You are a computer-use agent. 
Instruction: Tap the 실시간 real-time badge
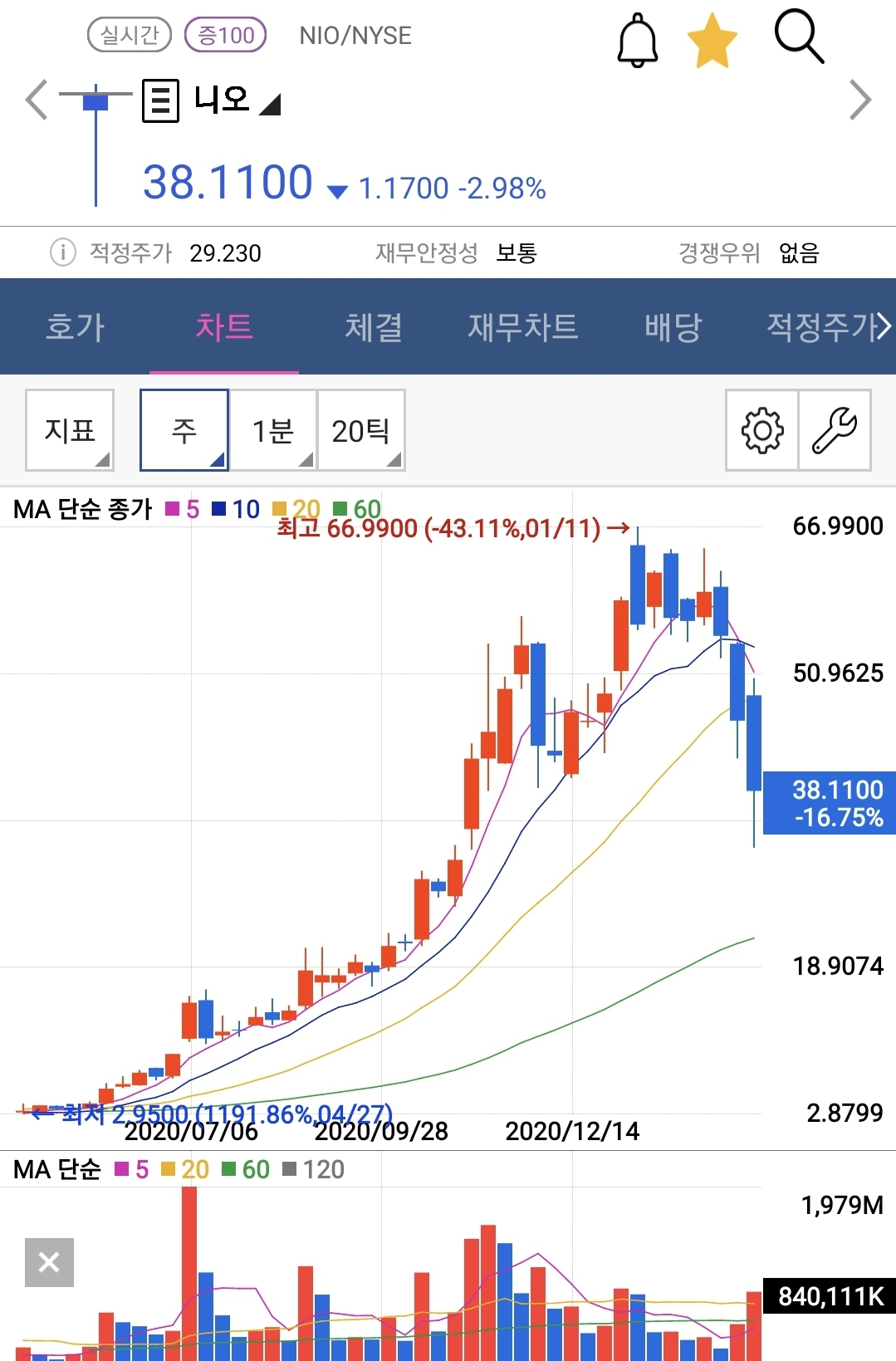point(130,35)
